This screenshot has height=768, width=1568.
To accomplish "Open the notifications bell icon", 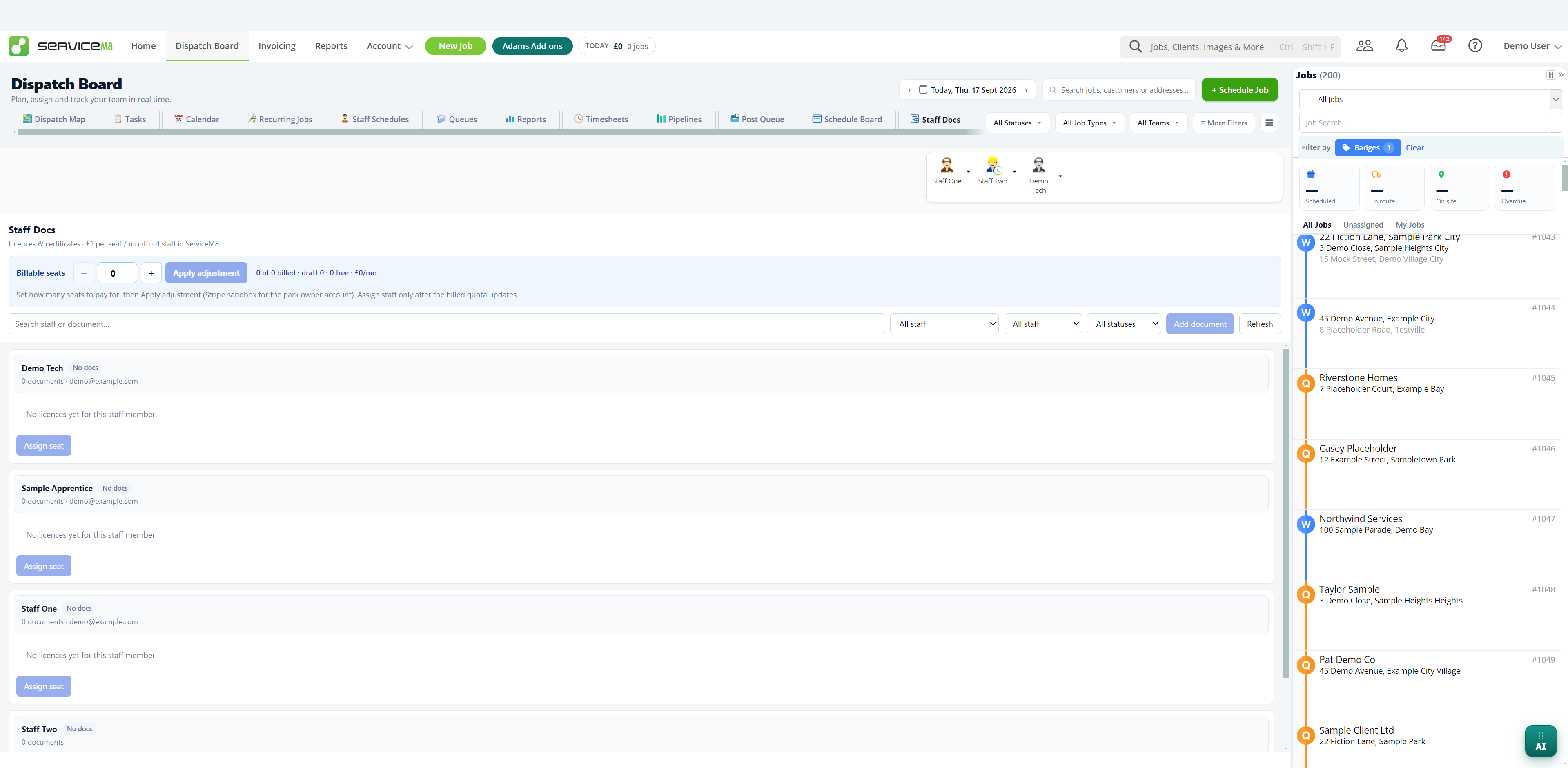I will click(x=1401, y=46).
